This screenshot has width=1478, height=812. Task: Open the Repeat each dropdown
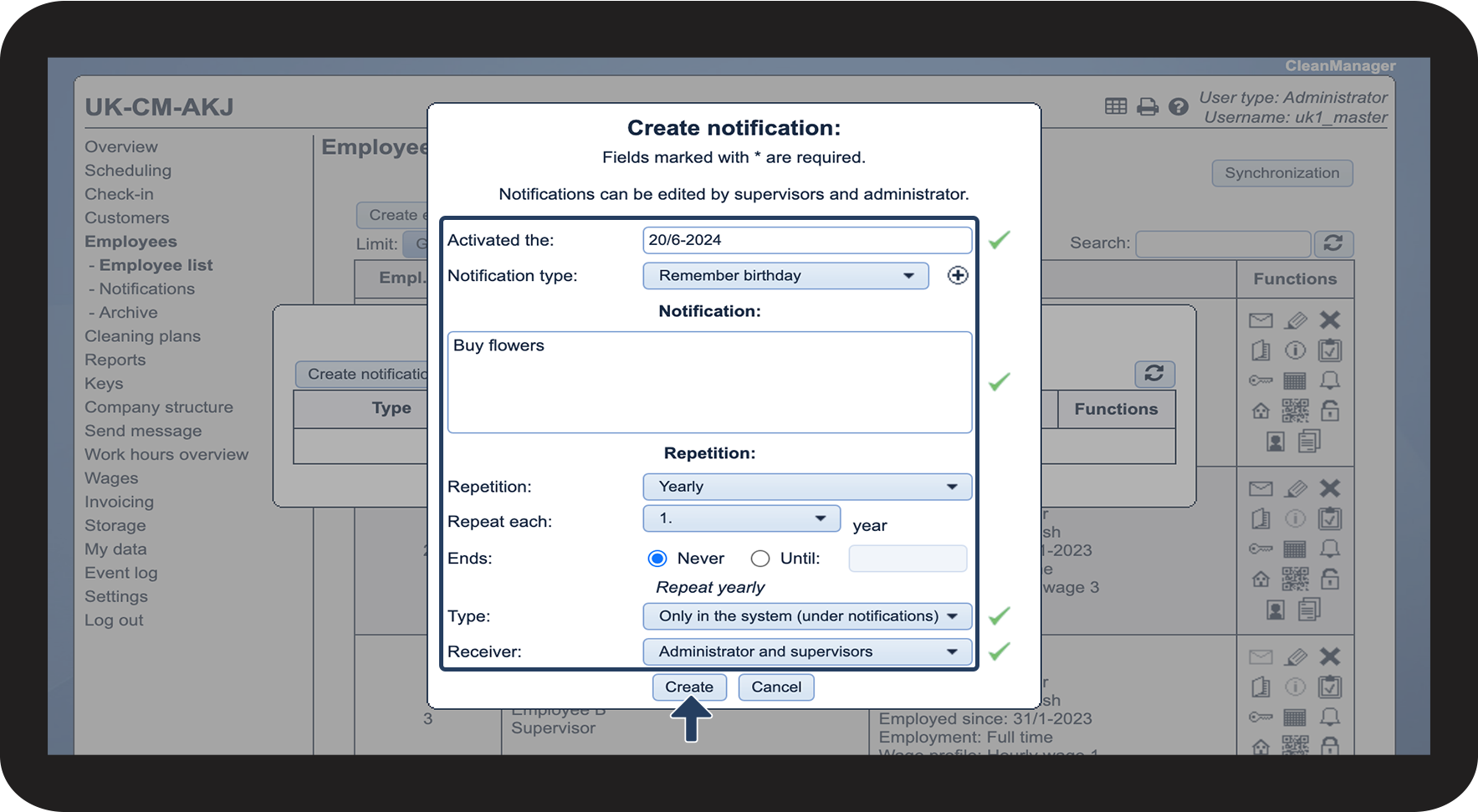[x=740, y=518]
